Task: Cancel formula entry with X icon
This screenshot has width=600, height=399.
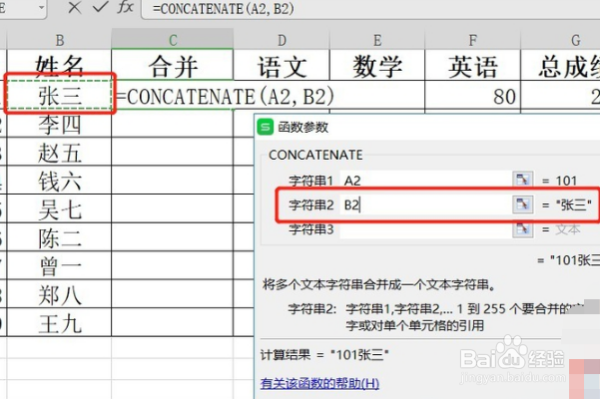Action: pyautogui.click(x=75, y=7)
